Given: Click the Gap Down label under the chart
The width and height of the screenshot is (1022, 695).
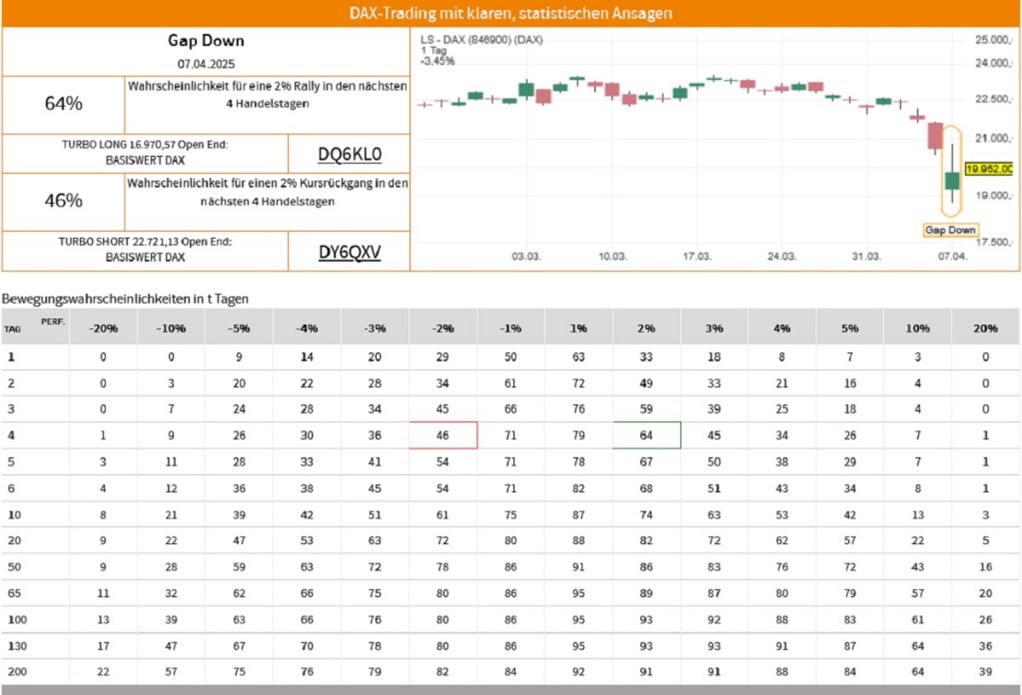Looking at the screenshot, I should coord(949,230).
